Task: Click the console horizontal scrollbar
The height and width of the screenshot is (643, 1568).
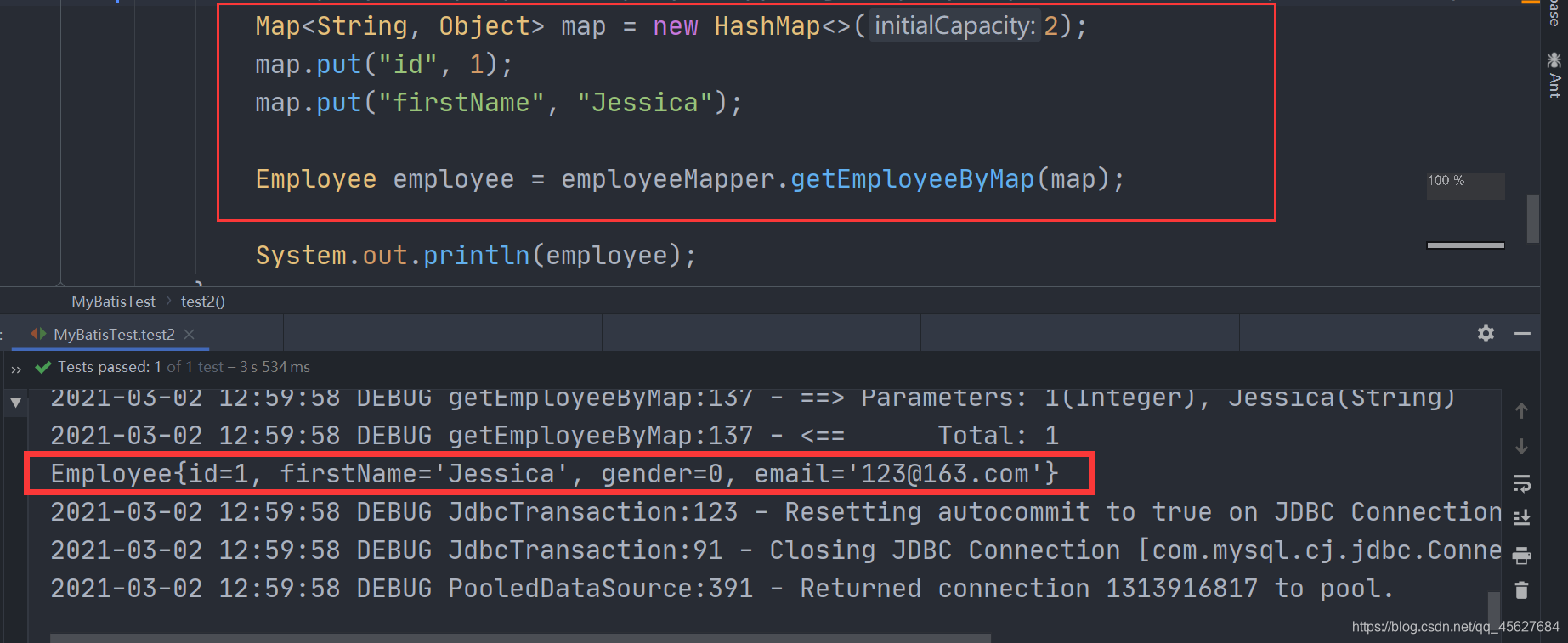Action: [x=520, y=638]
